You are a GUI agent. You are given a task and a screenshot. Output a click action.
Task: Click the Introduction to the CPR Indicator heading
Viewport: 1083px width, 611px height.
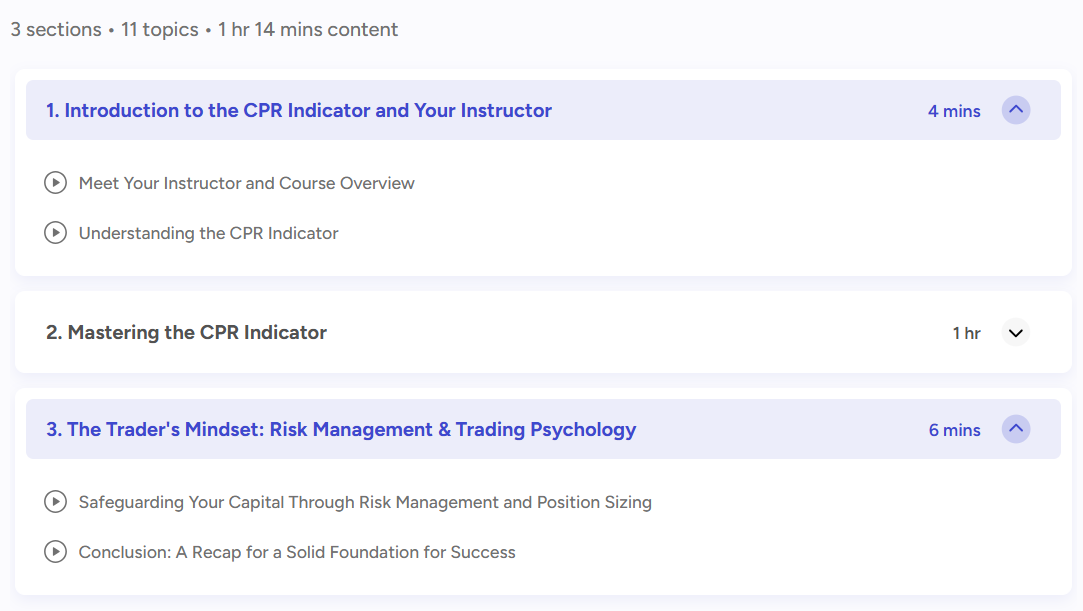click(299, 111)
